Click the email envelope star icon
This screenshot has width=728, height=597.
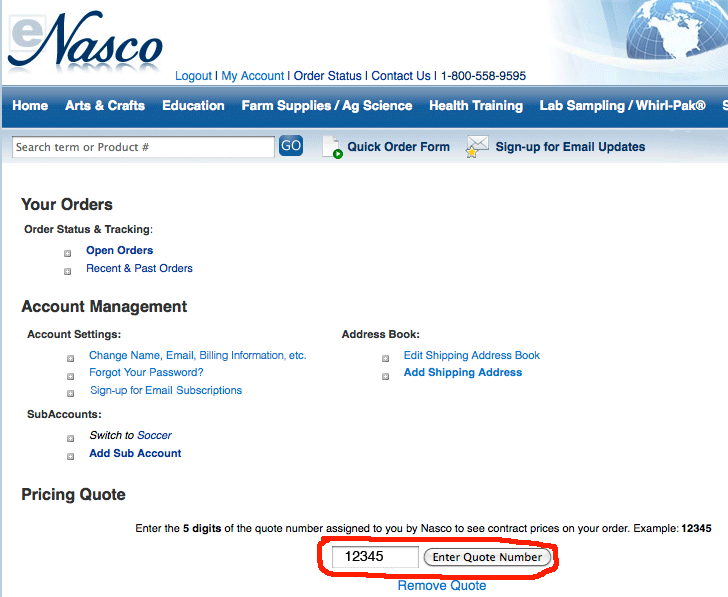(x=477, y=147)
